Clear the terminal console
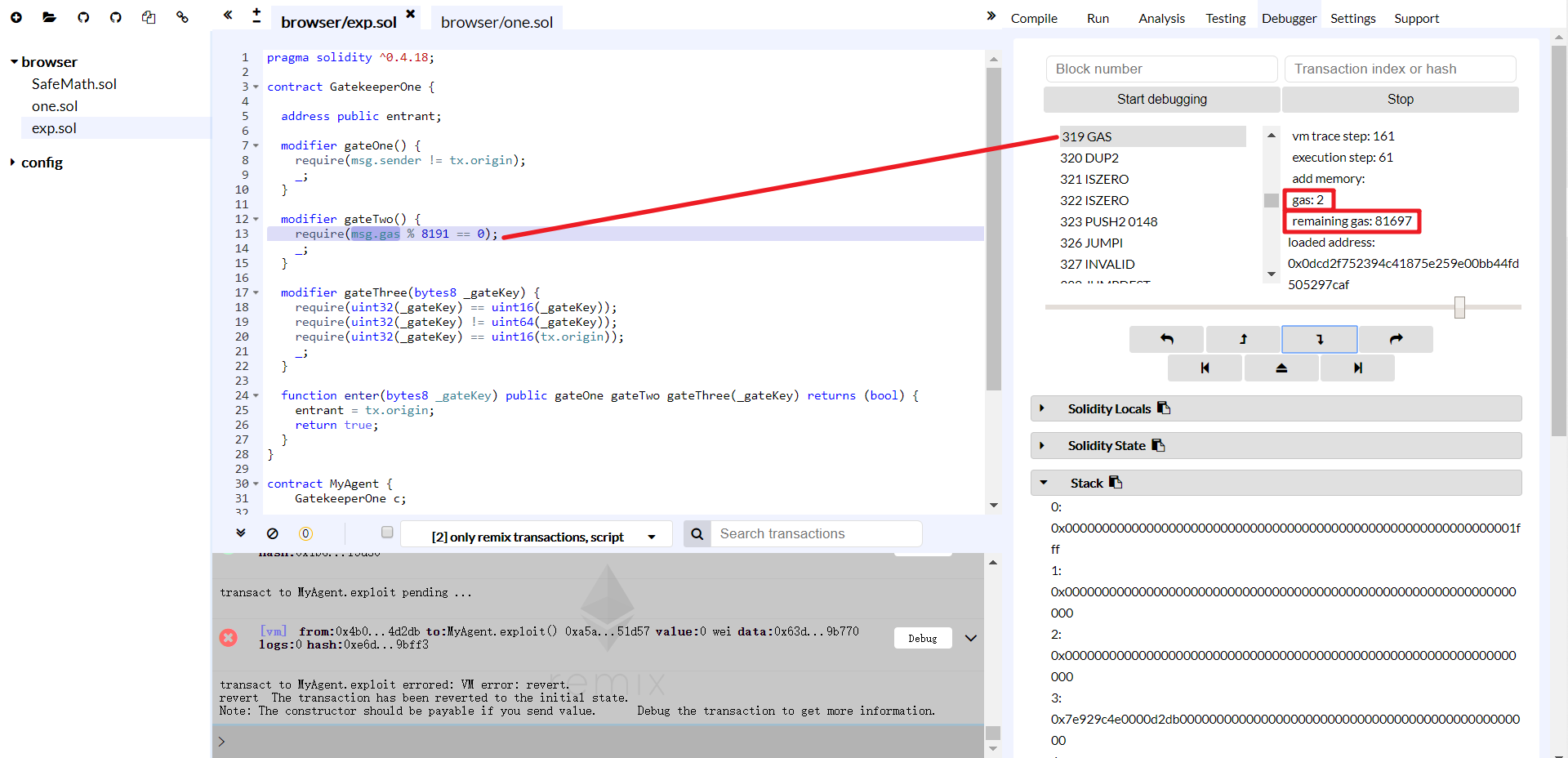 273,533
